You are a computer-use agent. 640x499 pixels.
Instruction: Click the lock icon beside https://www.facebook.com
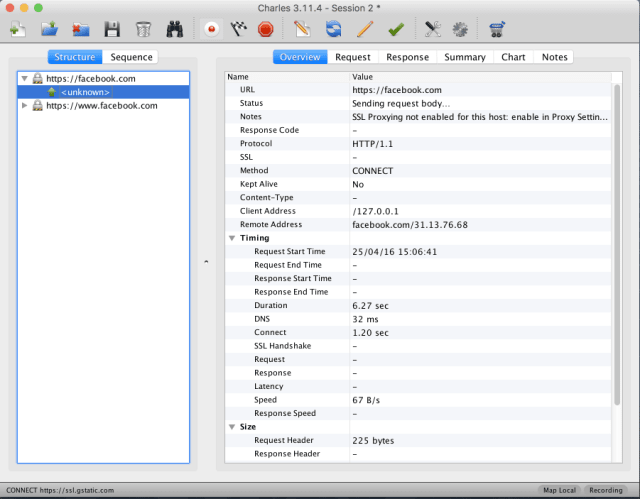pyautogui.click(x=38, y=105)
